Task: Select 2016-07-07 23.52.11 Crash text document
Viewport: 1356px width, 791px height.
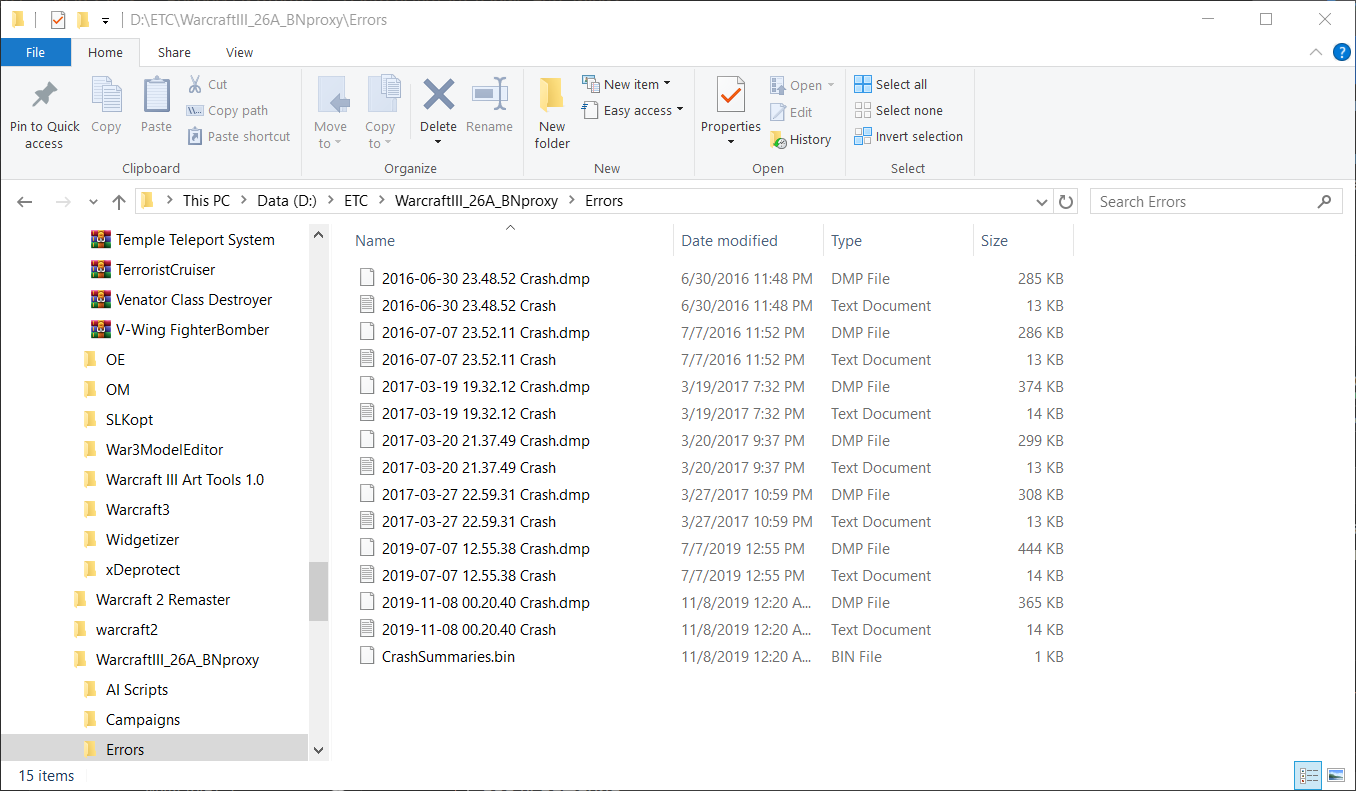Action: point(469,360)
